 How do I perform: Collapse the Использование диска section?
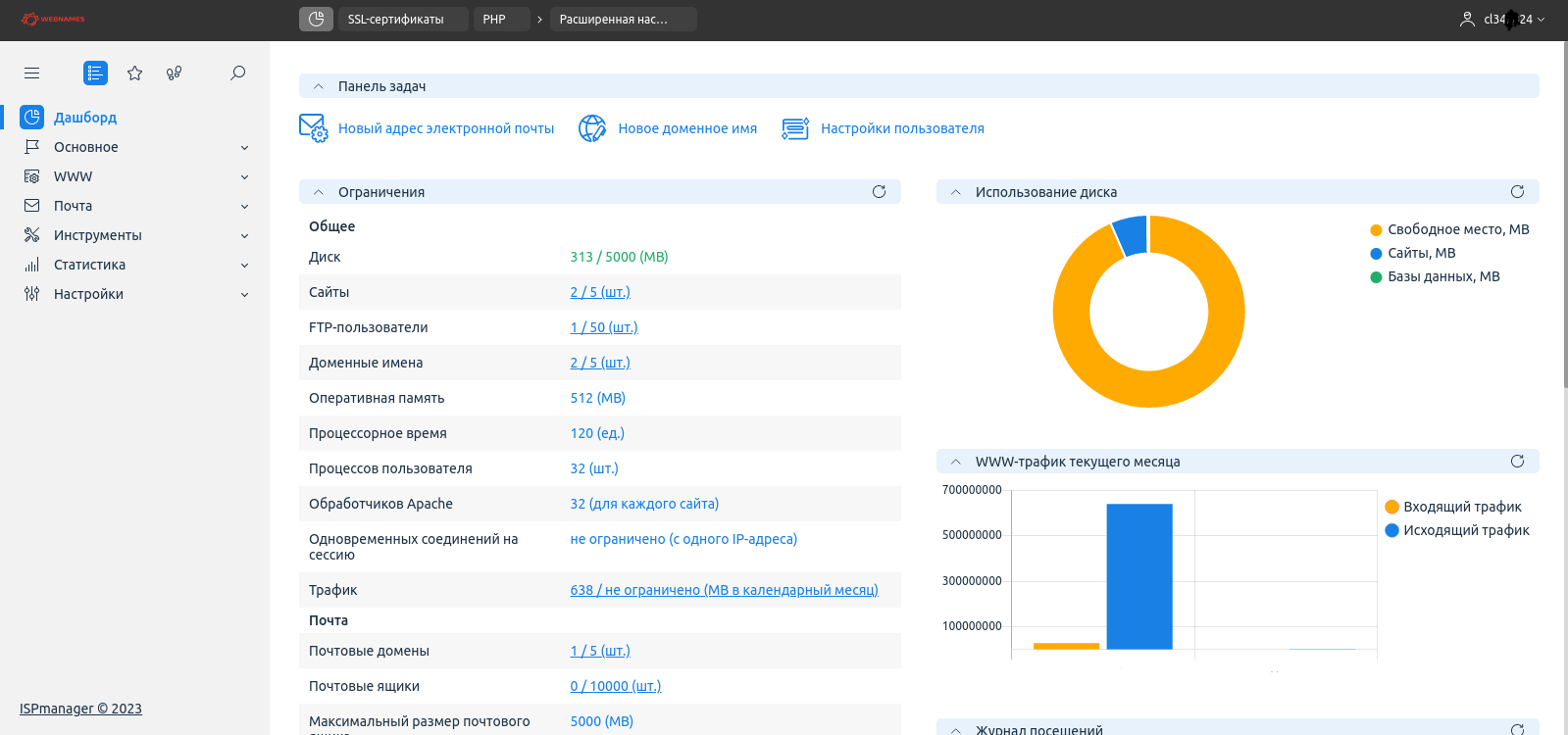click(x=955, y=192)
